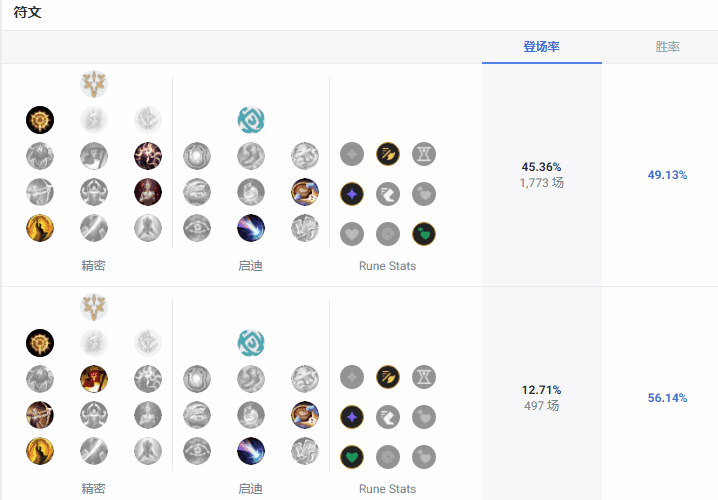Select green health shard in first build
718x500 pixels.
tap(424, 234)
